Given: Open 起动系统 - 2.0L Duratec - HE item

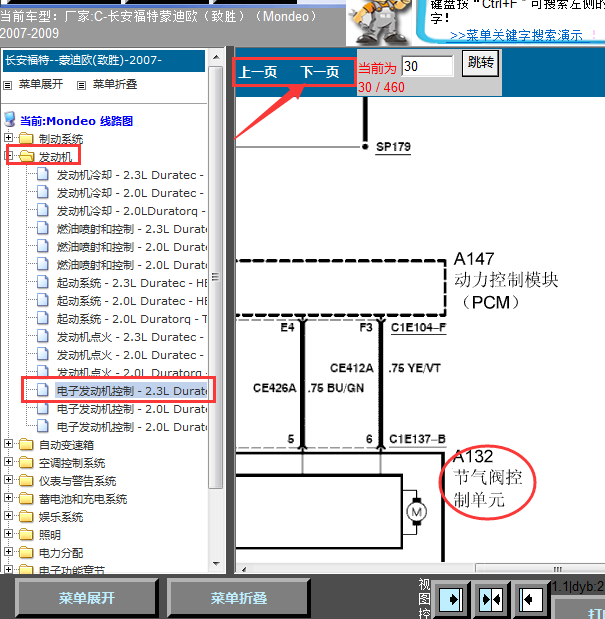Looking at the screenshot, I should point(132,301).
